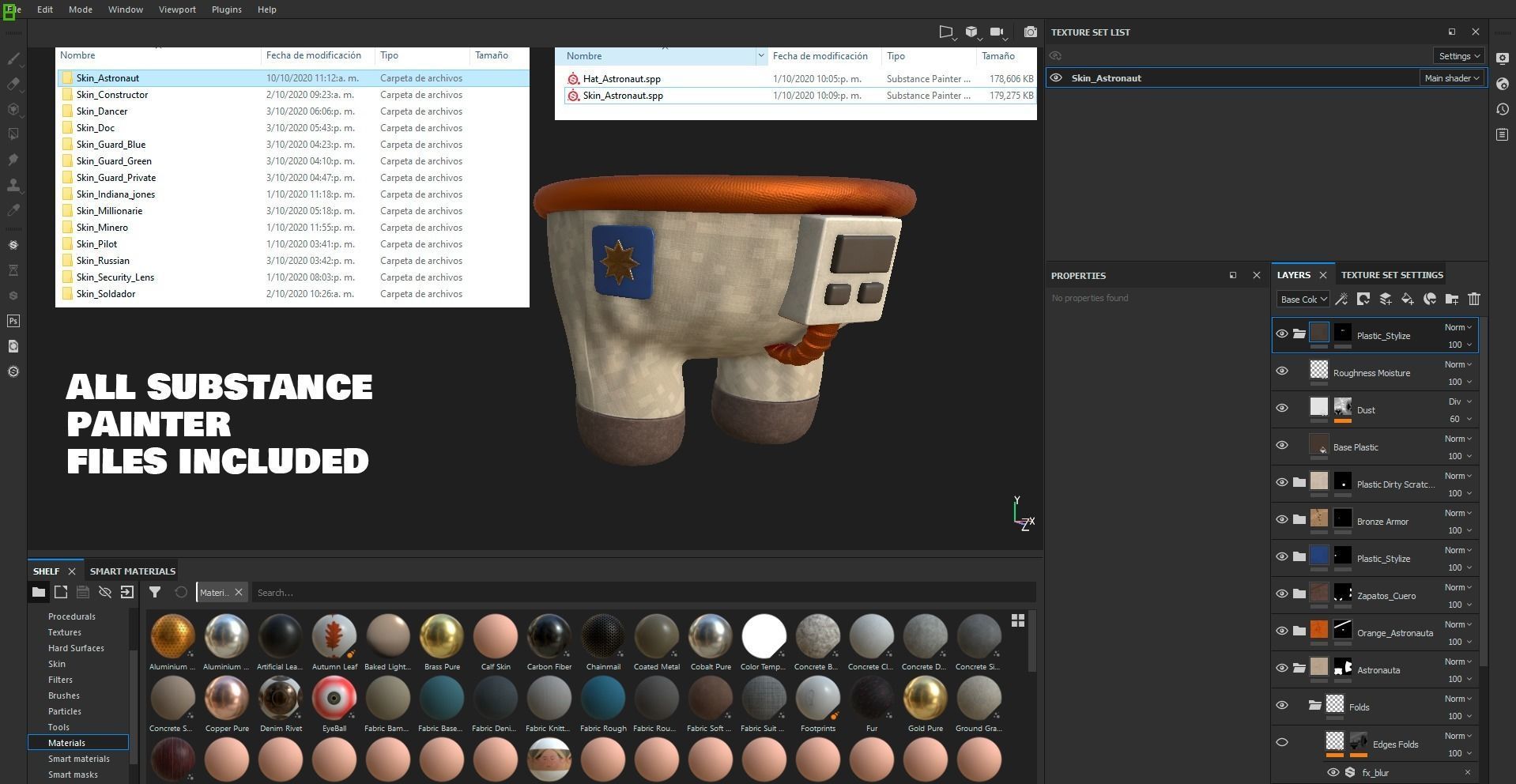Viewport: 1516px width, 784px height.
Task: Select the Smudge tool
Action: pyautogui.click(x=13, y=160)
